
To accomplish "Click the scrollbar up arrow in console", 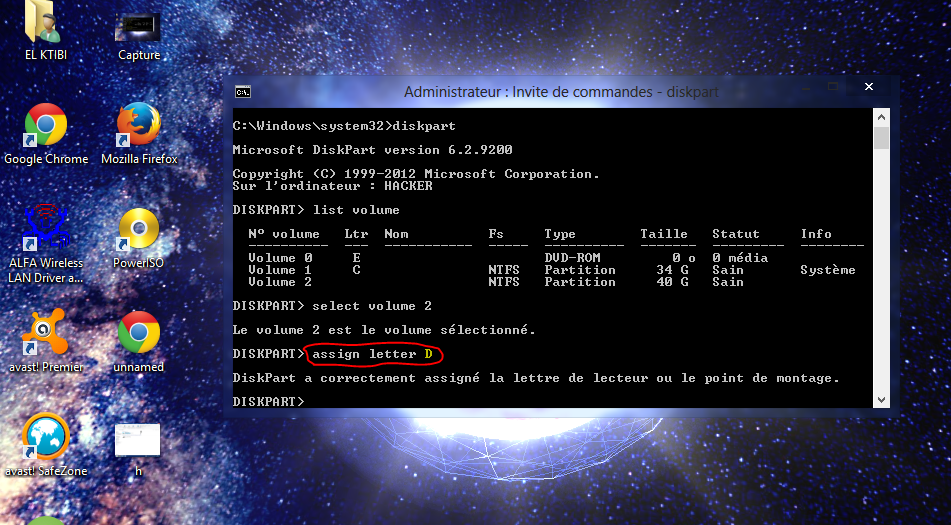I will (x=881, y=117).
